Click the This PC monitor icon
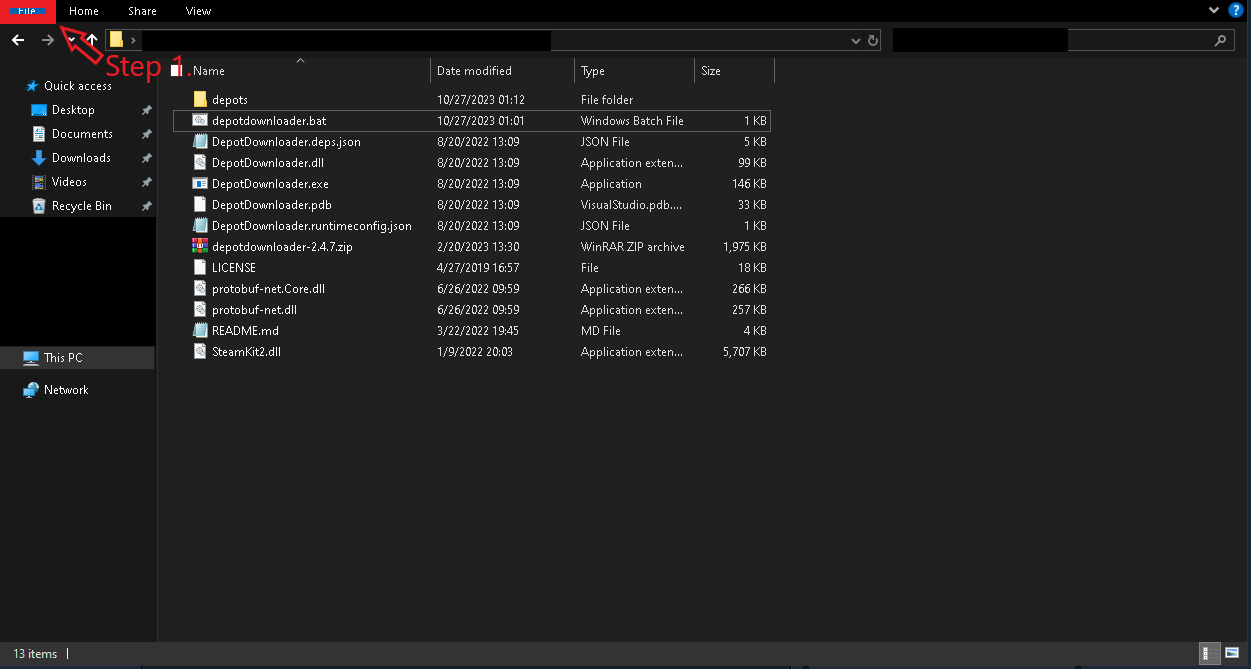Image resolution: width=1251 pixels, height=669 pixels. pyautogui.click(x=31, y=358)
